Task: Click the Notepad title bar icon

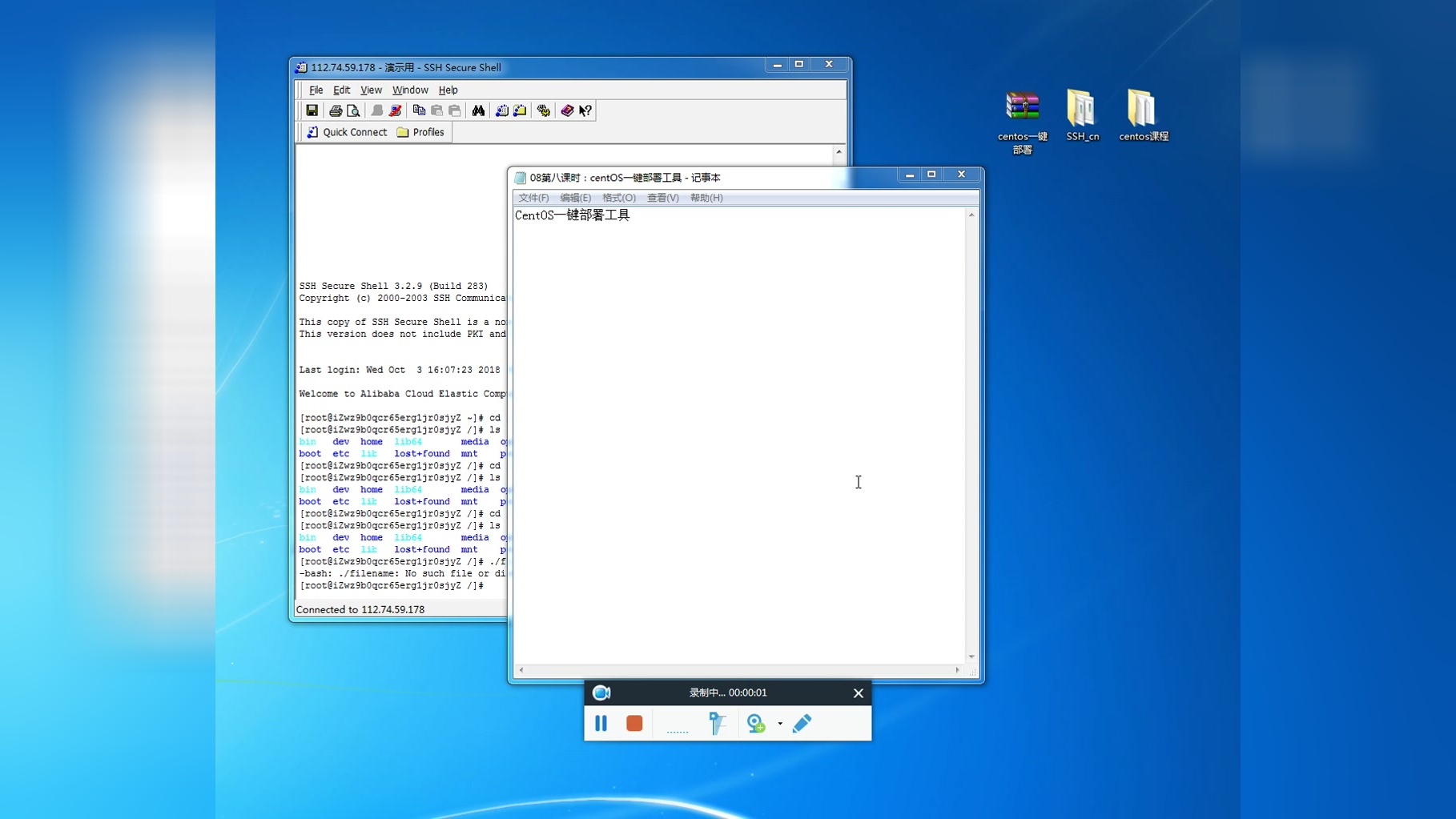Action: point(521,178)
